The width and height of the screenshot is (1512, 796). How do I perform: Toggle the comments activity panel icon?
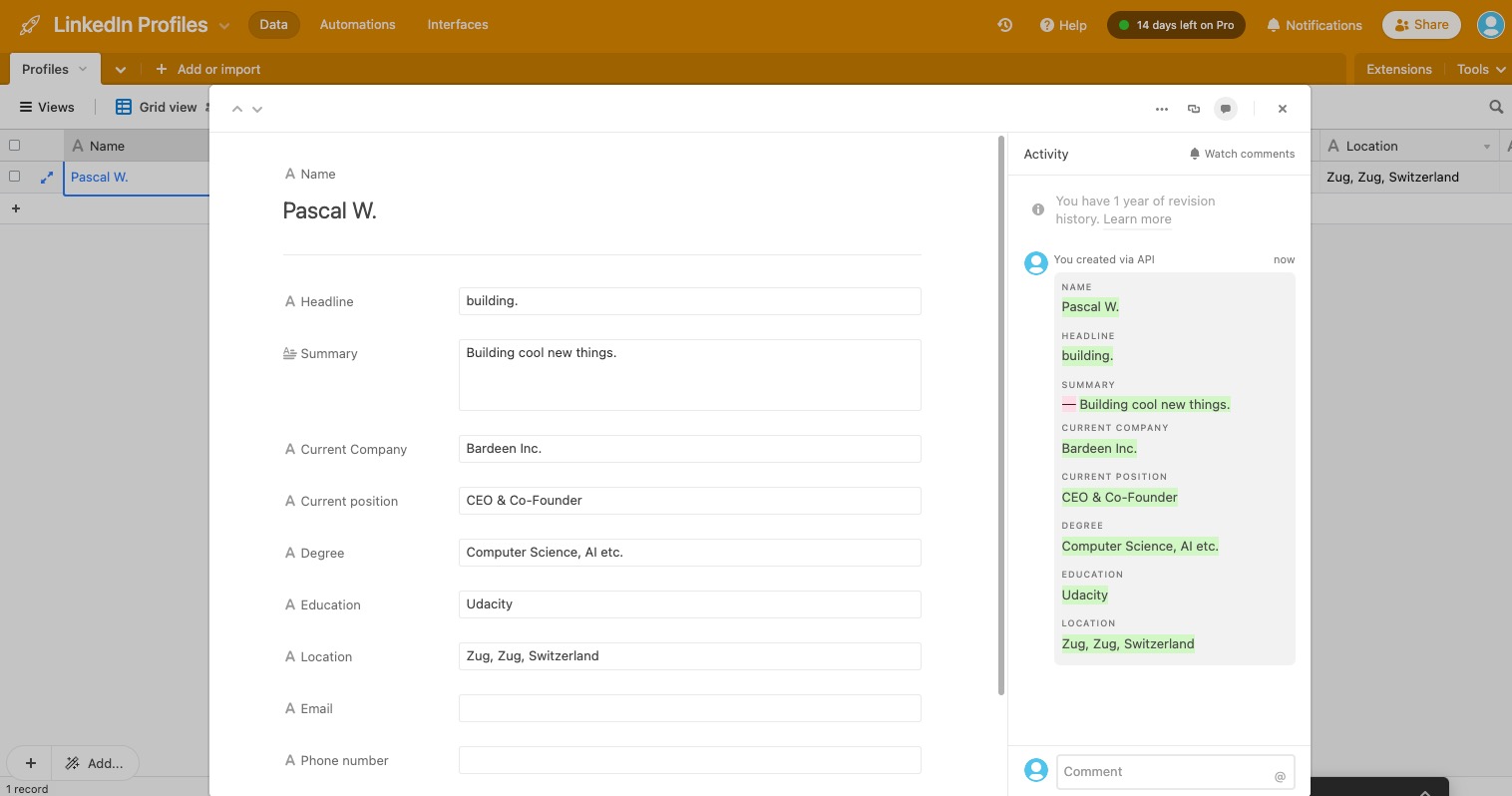click(x=1226, y=109)
